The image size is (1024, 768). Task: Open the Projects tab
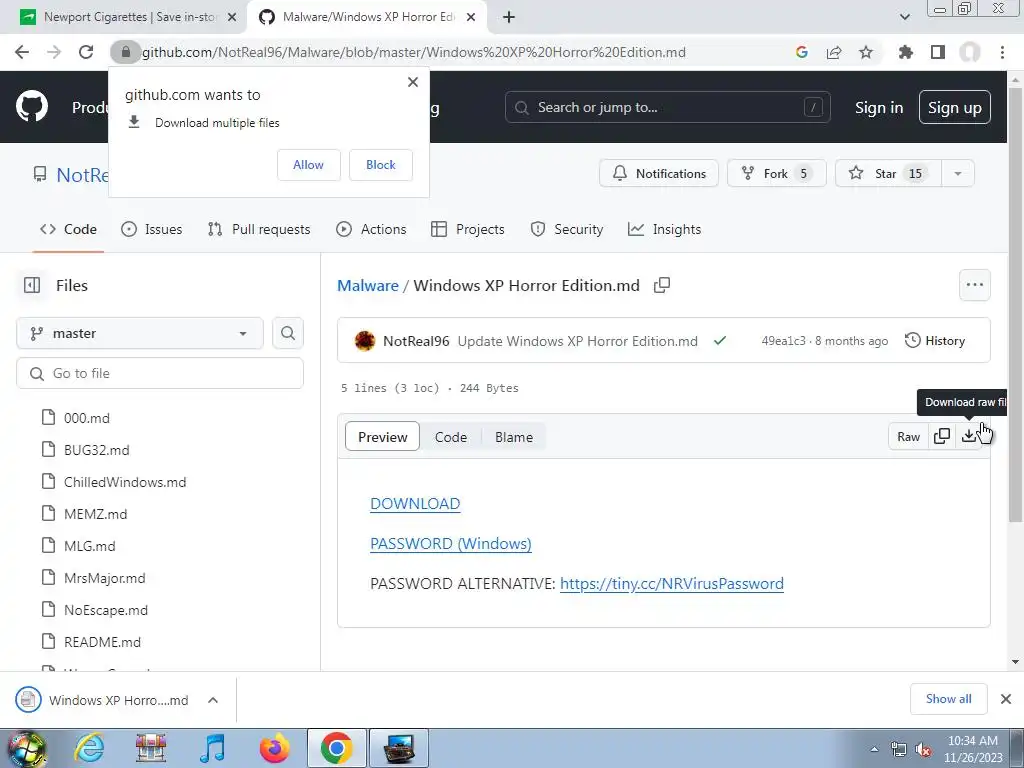click(x=468, y=229)
